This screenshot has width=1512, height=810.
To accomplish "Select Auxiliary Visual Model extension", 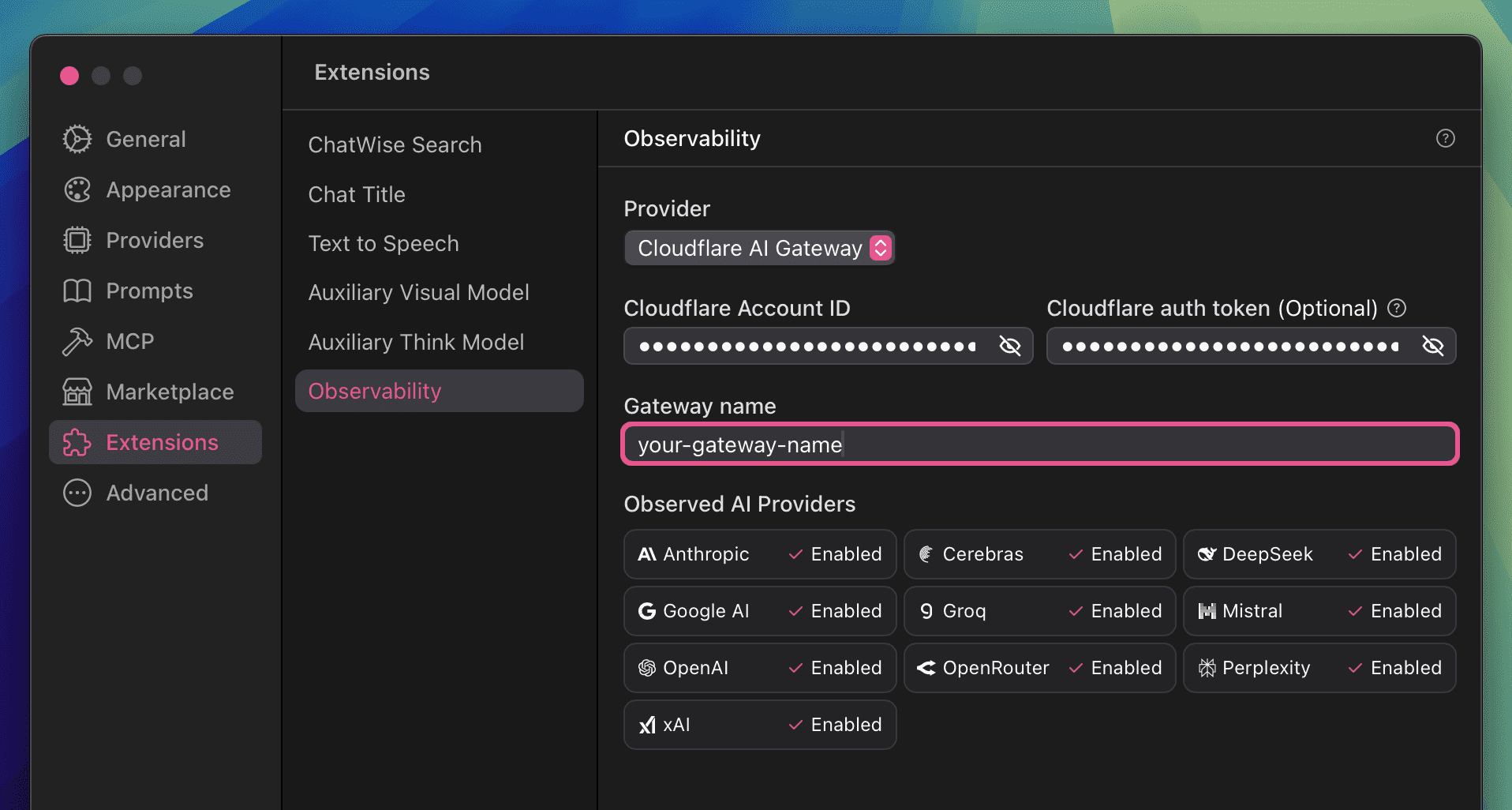I will click(439, 292).
